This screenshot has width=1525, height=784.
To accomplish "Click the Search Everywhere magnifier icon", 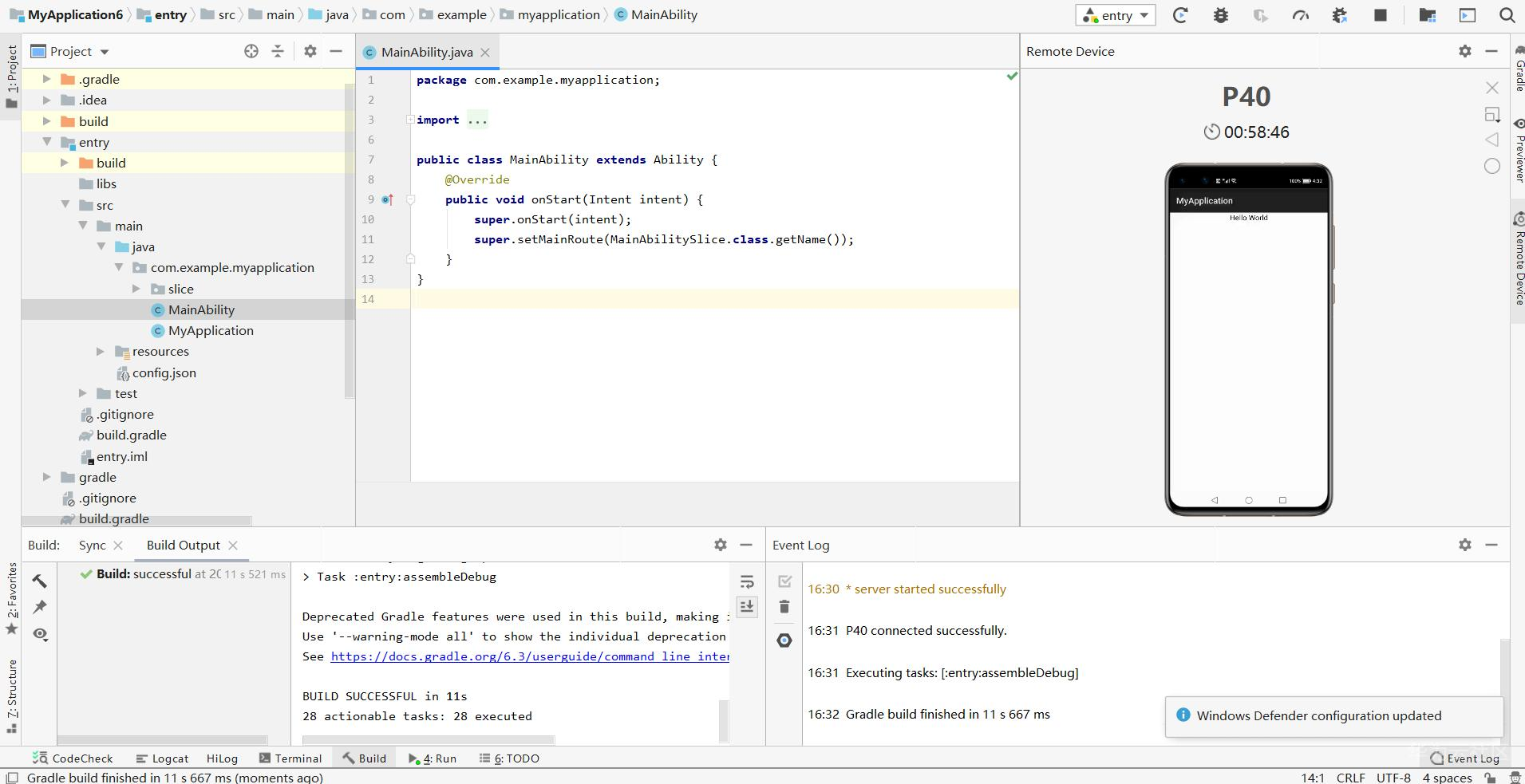I will click(x=1507, y=15).
